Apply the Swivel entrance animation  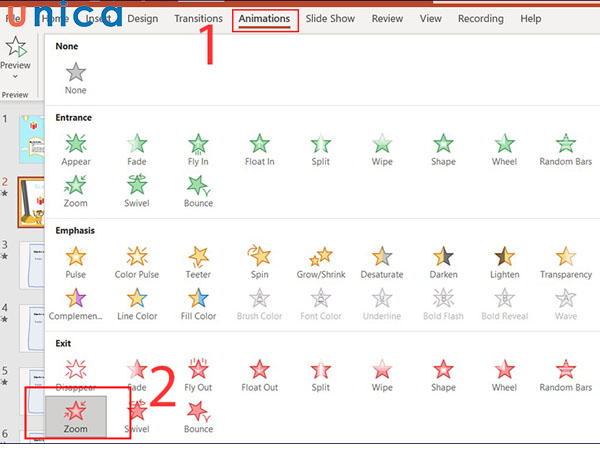(x=137, y=191)
